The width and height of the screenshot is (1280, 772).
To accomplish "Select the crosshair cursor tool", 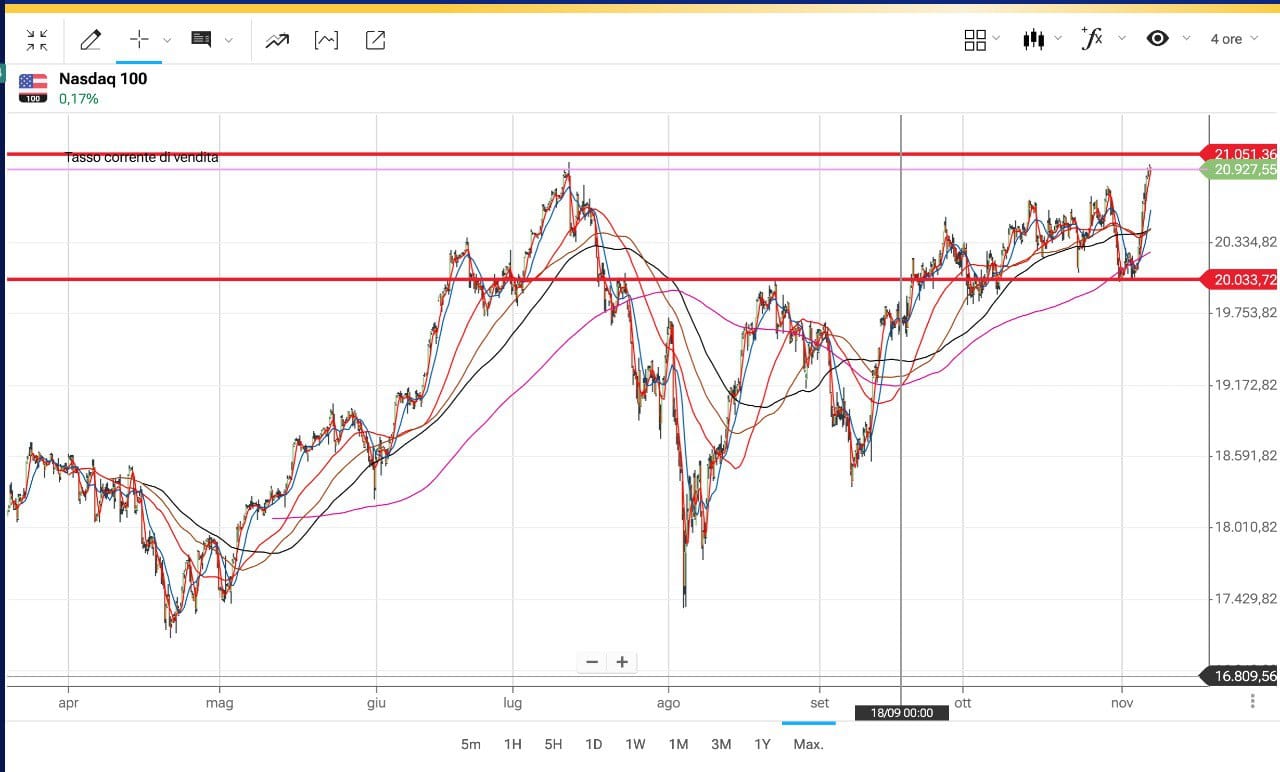I will tap(139, 40).
